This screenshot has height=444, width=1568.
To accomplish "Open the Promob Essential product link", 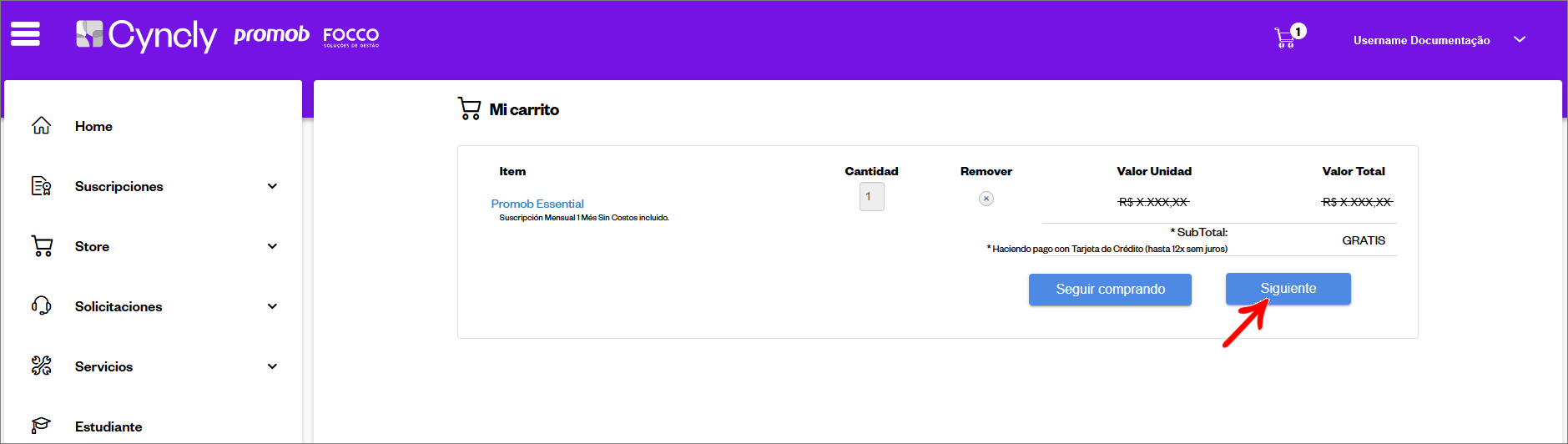I will pyautogui.click(x=537, y=204).
